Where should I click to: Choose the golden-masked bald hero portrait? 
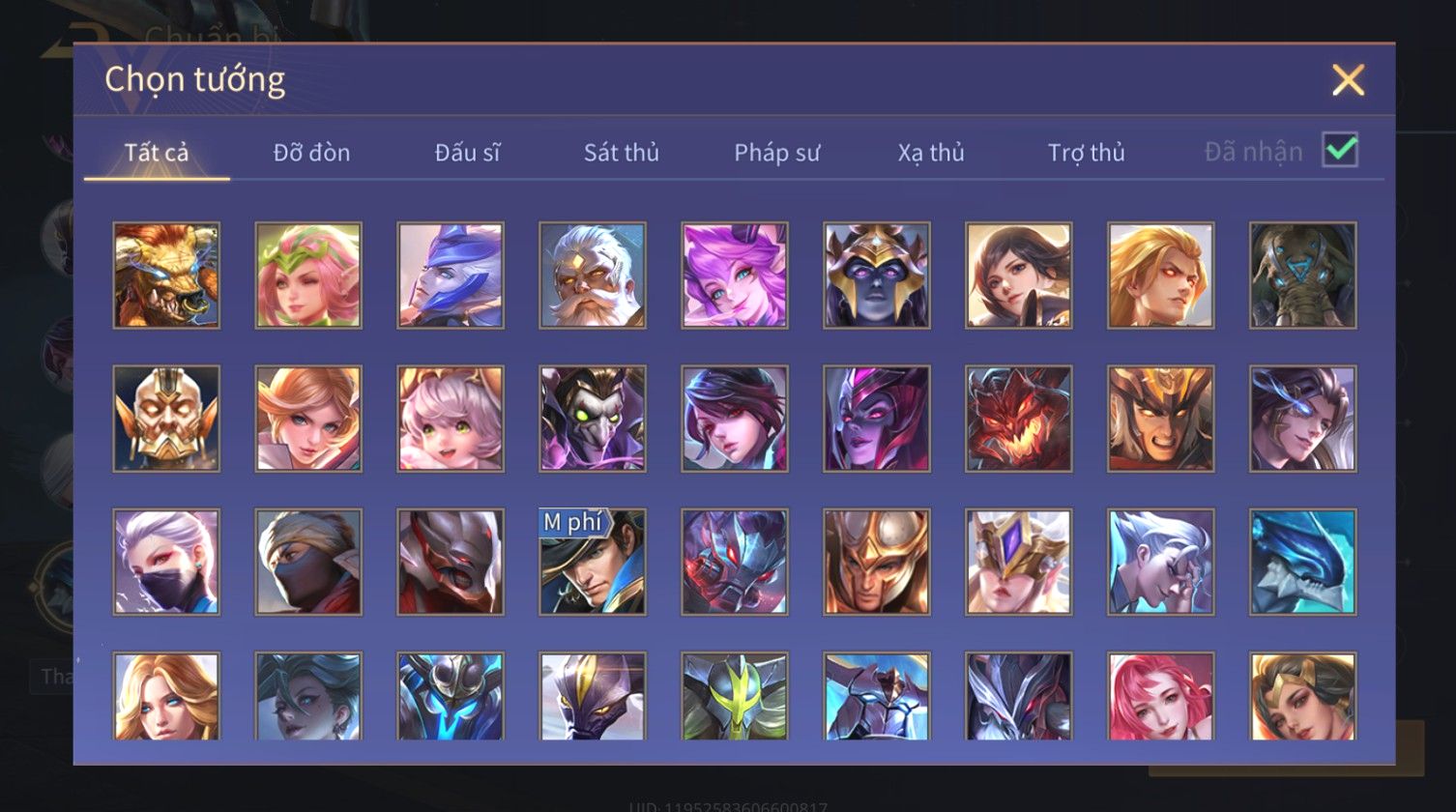coord(166,419)
